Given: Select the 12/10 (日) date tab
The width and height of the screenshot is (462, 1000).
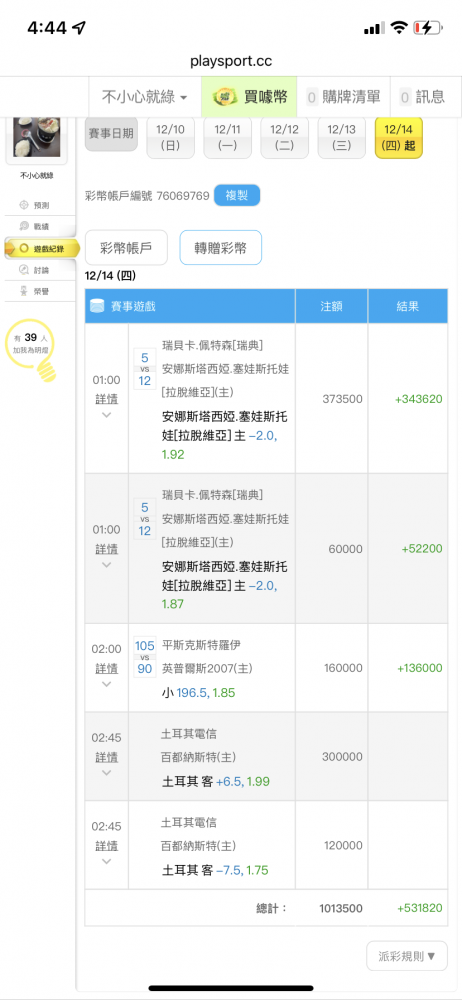Looking at the screenshot, I should [x=170, y=137].
